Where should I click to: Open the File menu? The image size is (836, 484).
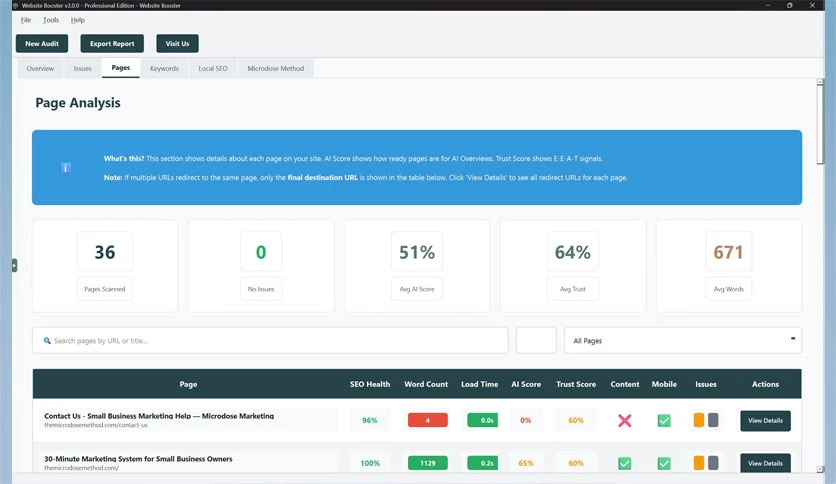click(x=26, y=20)
